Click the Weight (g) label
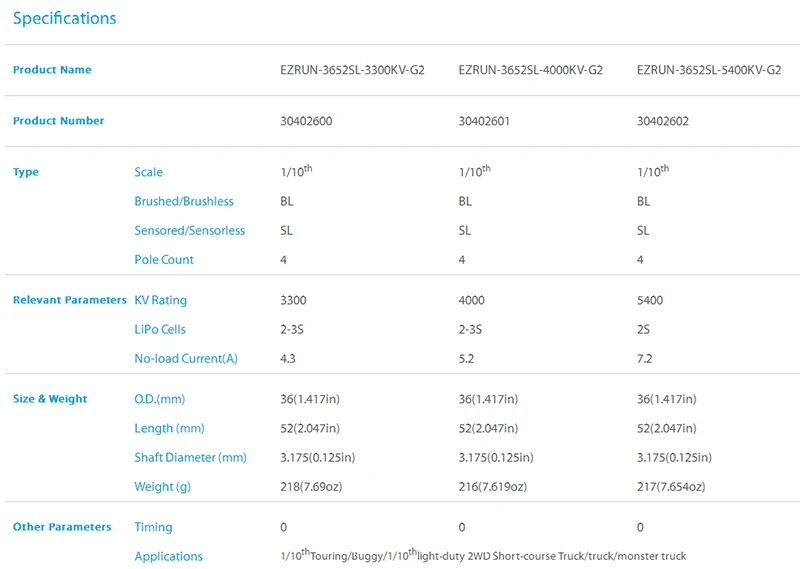Screen dimensions: 800x569 (162, 486)
